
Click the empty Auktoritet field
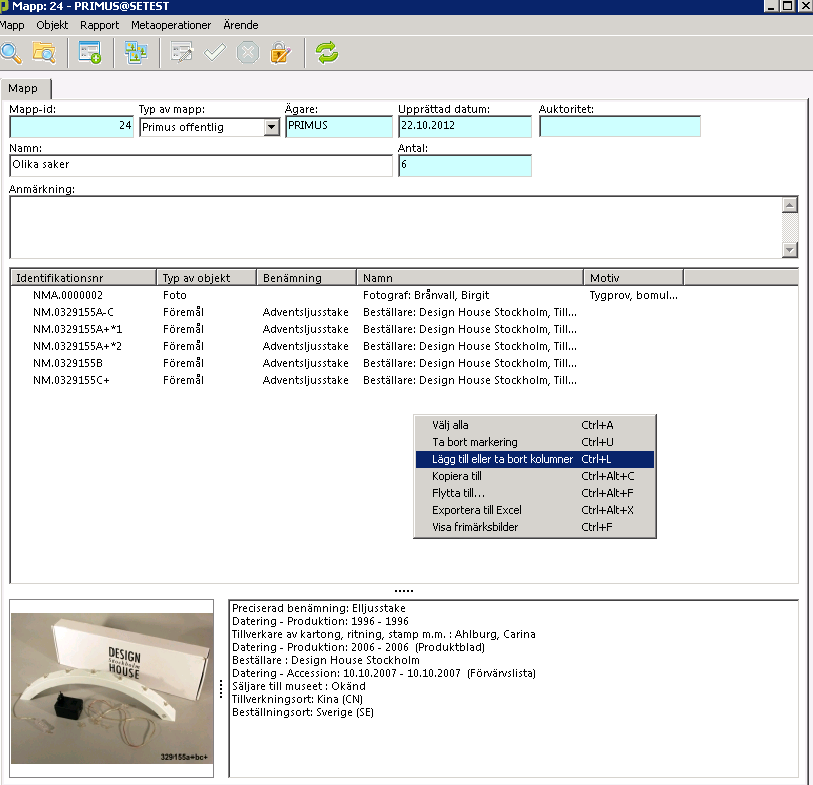point(620,126)
